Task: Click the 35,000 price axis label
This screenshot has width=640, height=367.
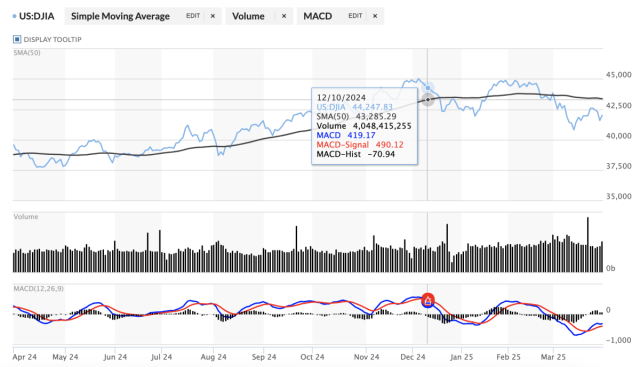Action: pos(618,196)
